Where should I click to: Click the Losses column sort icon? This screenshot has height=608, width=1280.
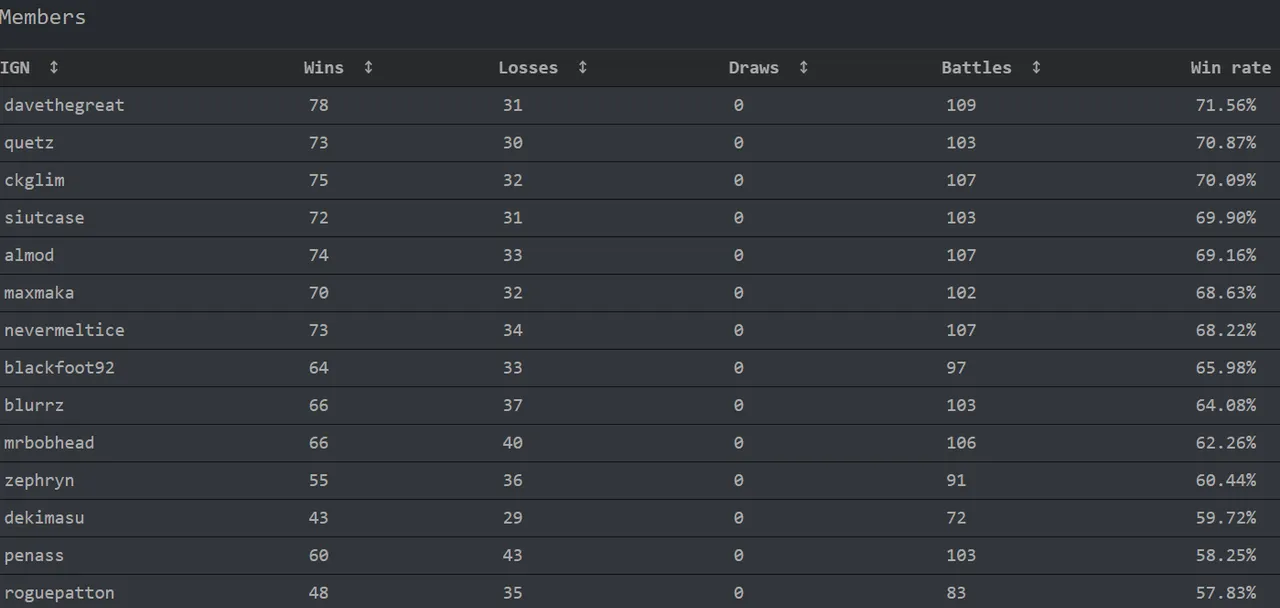coord(582,67)
